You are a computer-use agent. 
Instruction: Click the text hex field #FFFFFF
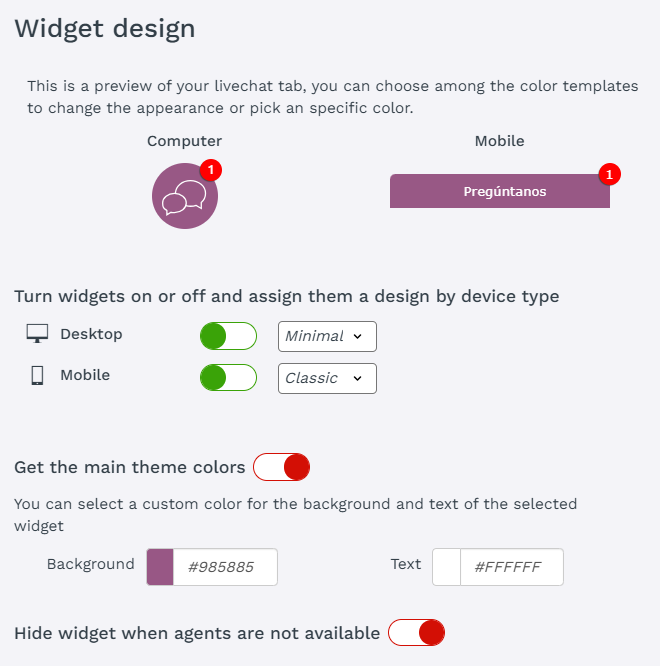(511, 567)
